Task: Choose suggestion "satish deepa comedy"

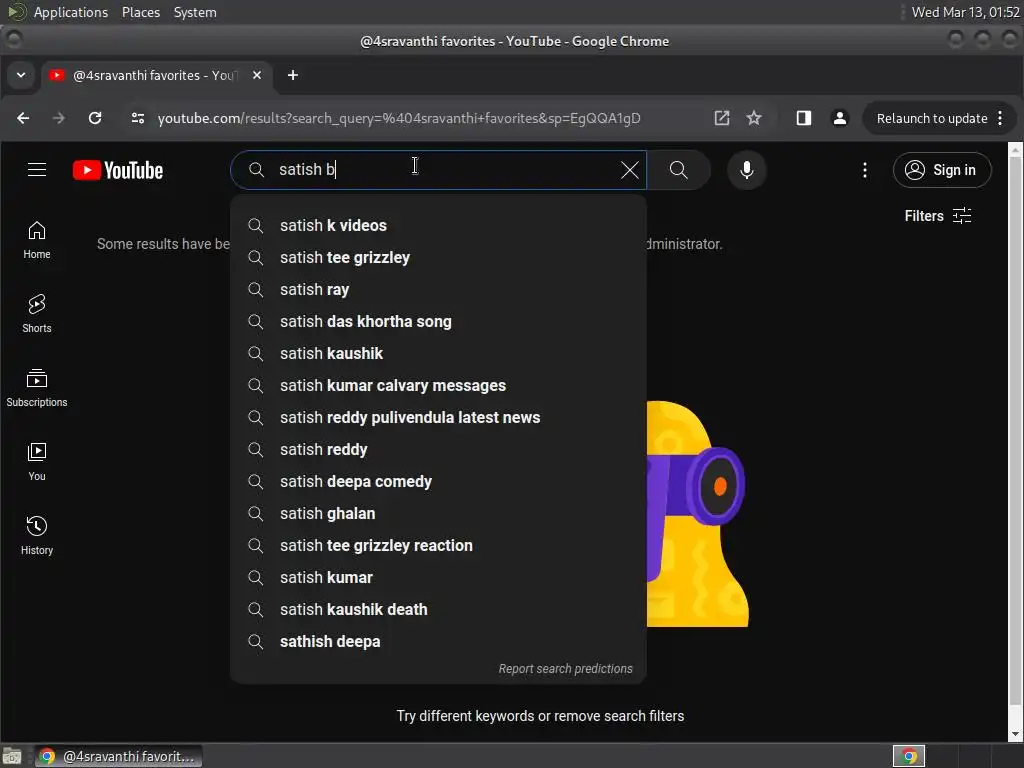Action: [438, 481]
